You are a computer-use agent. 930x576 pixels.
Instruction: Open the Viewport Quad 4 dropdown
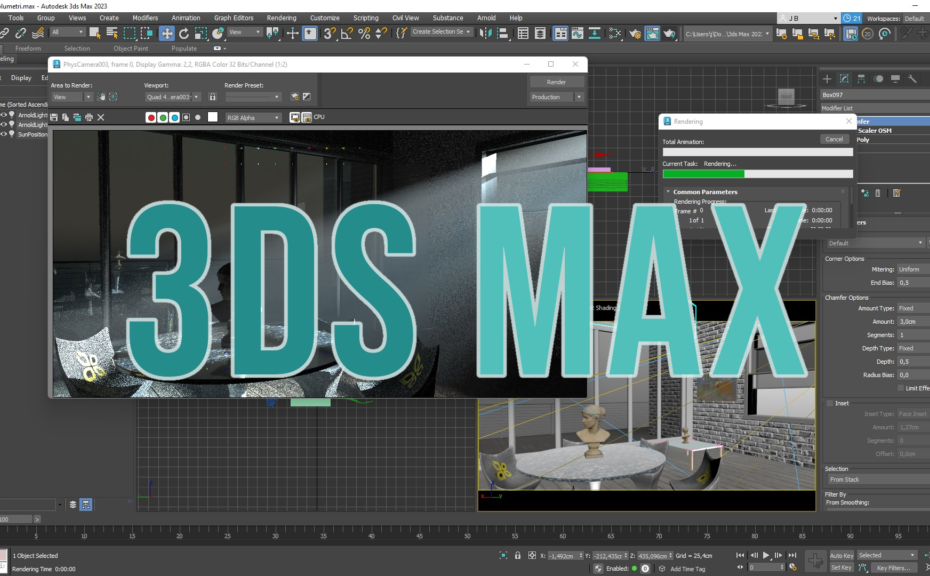point(173,97)
